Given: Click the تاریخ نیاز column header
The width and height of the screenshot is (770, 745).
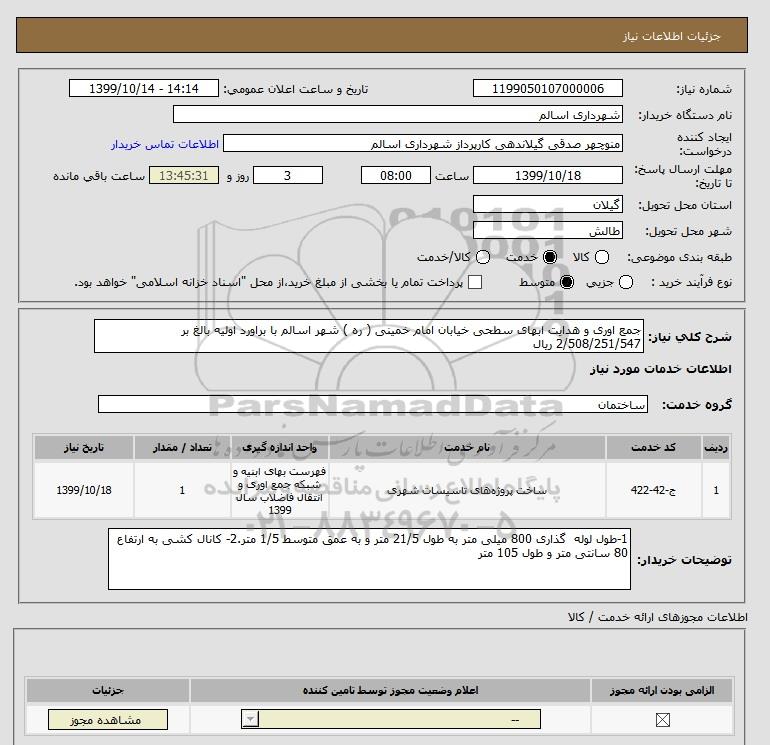Looking at the screenshot, I should pyautogui.click(x=84, y=447).
